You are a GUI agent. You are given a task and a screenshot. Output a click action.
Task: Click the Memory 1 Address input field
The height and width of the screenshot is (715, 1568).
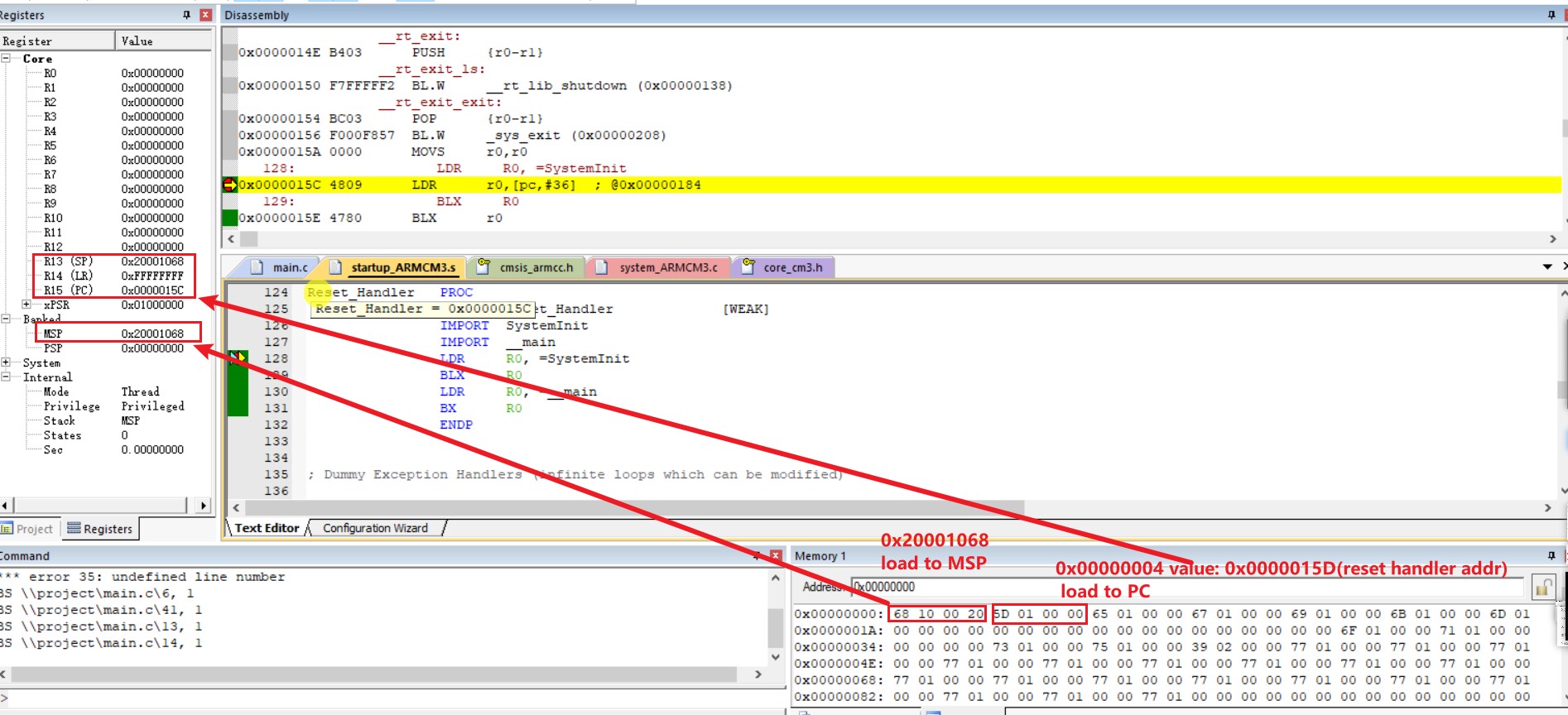tap(1187, 587)
